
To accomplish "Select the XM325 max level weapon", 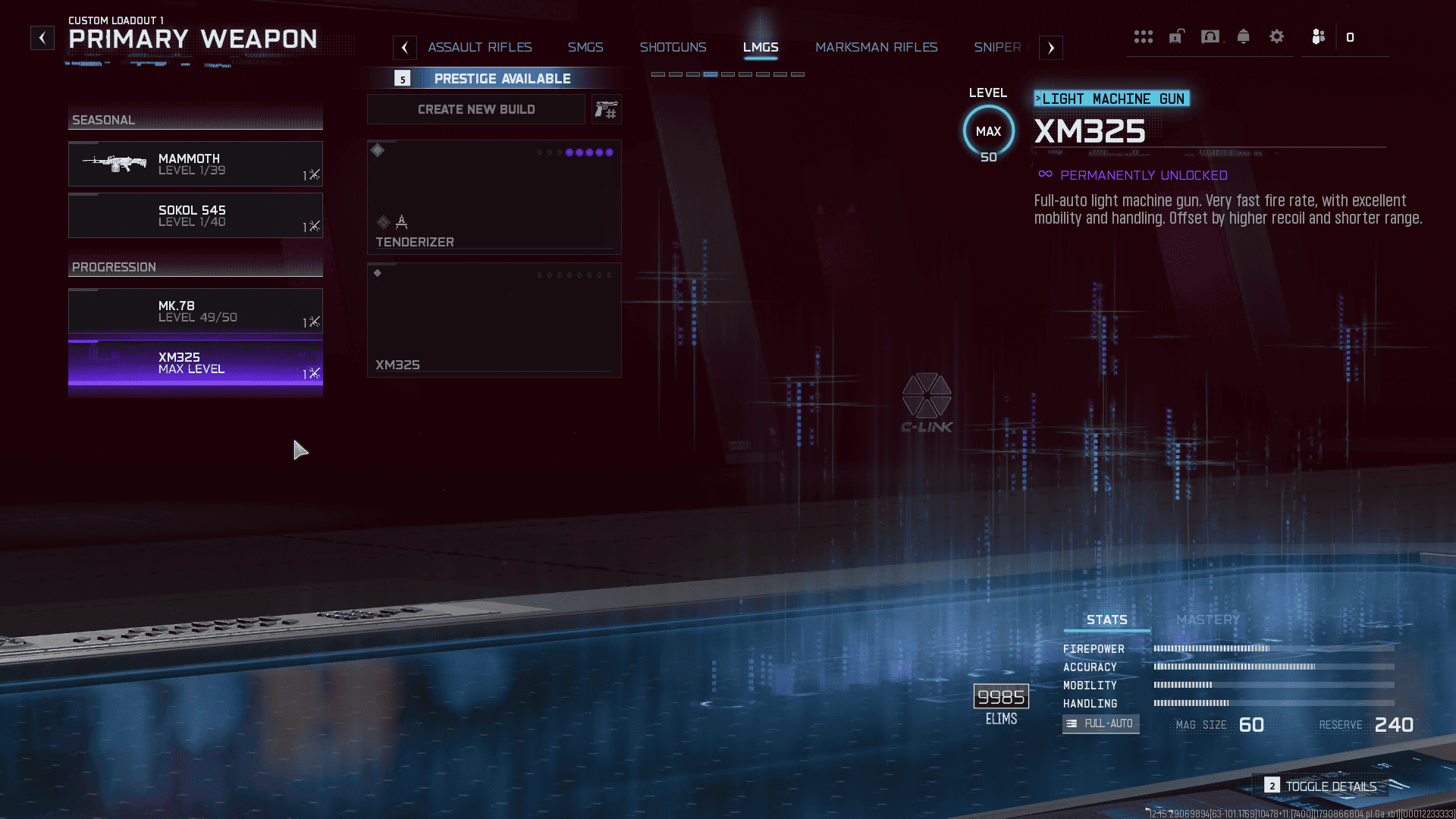I will click(x=196, y=362).
